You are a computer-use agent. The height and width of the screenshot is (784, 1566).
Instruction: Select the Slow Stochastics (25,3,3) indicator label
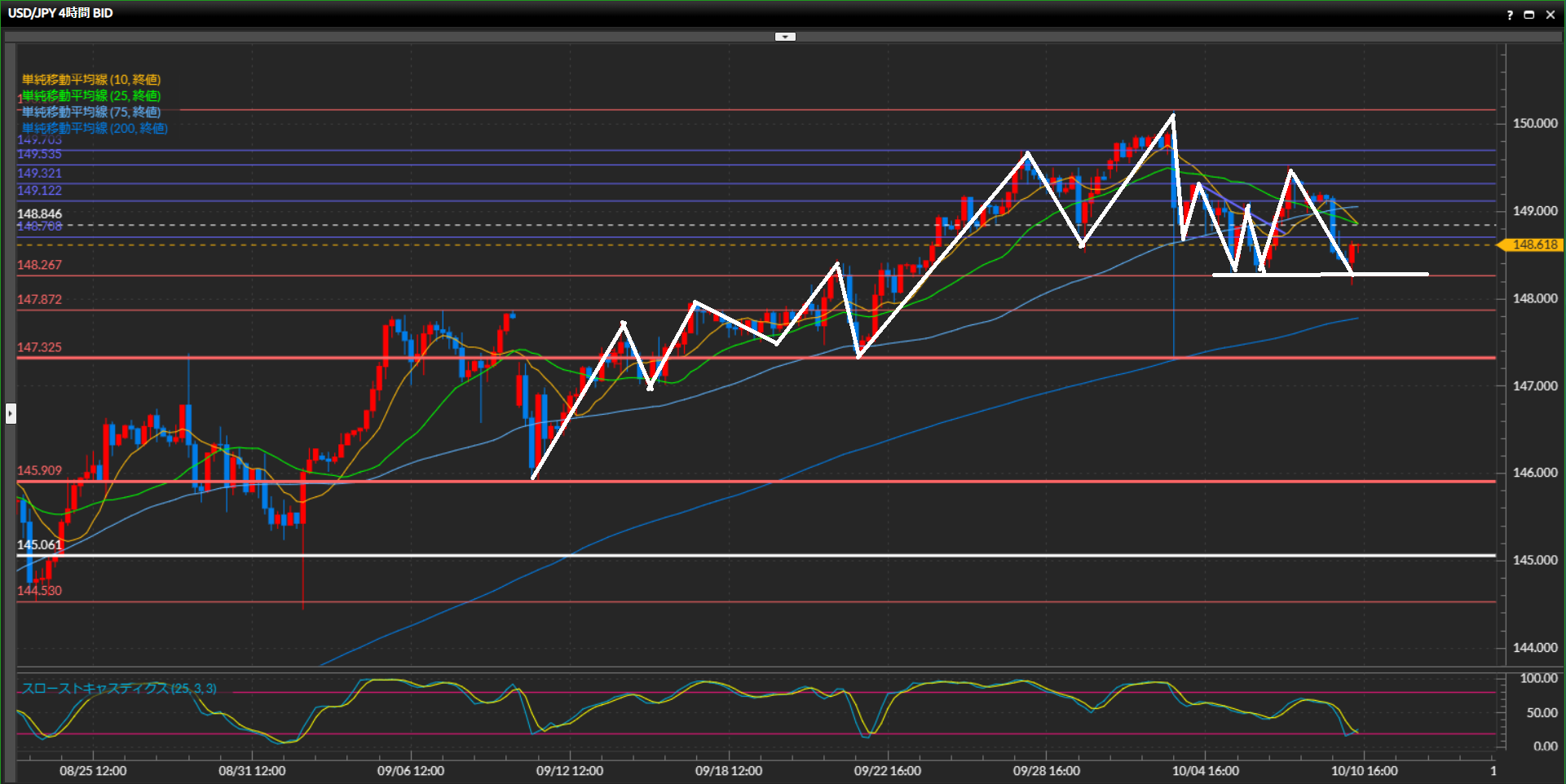(119, 689)
